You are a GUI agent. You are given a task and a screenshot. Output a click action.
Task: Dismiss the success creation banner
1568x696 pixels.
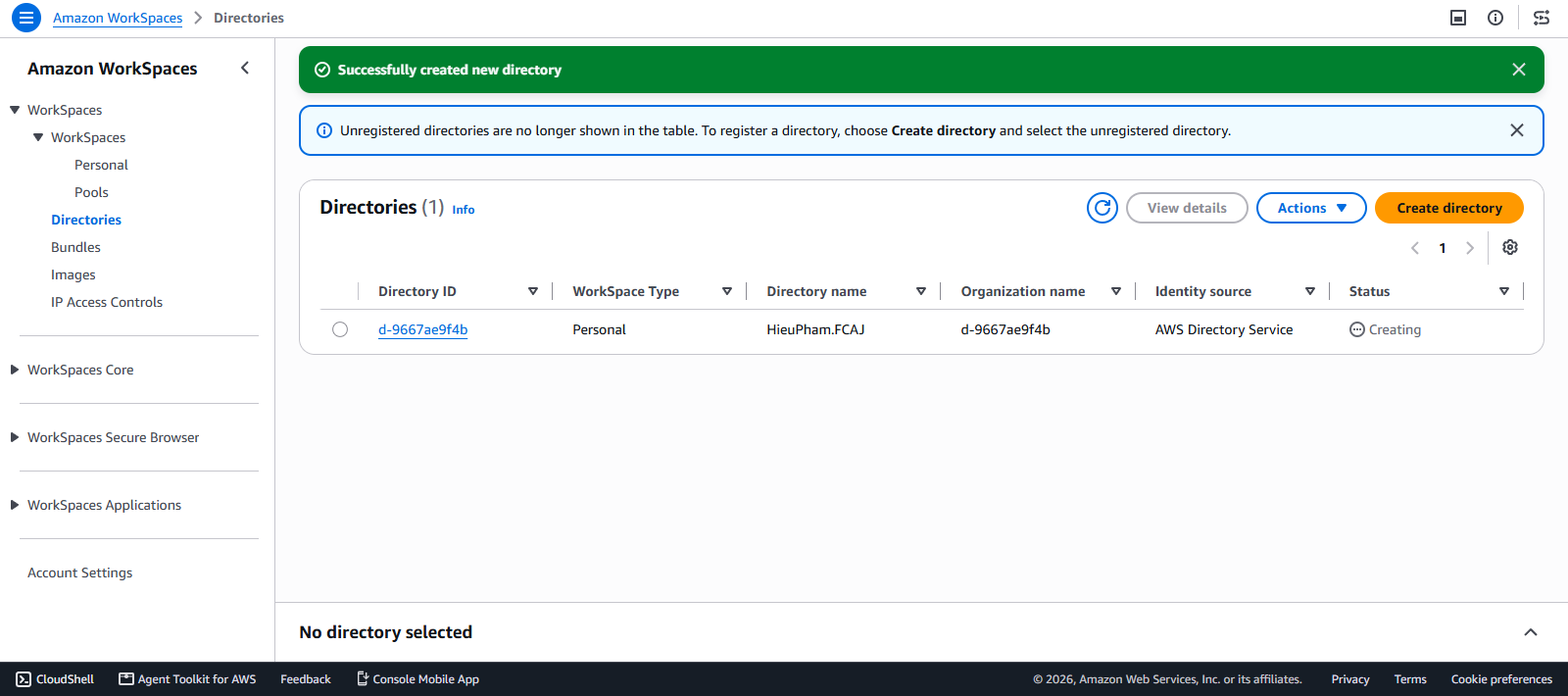point(1519,70)
